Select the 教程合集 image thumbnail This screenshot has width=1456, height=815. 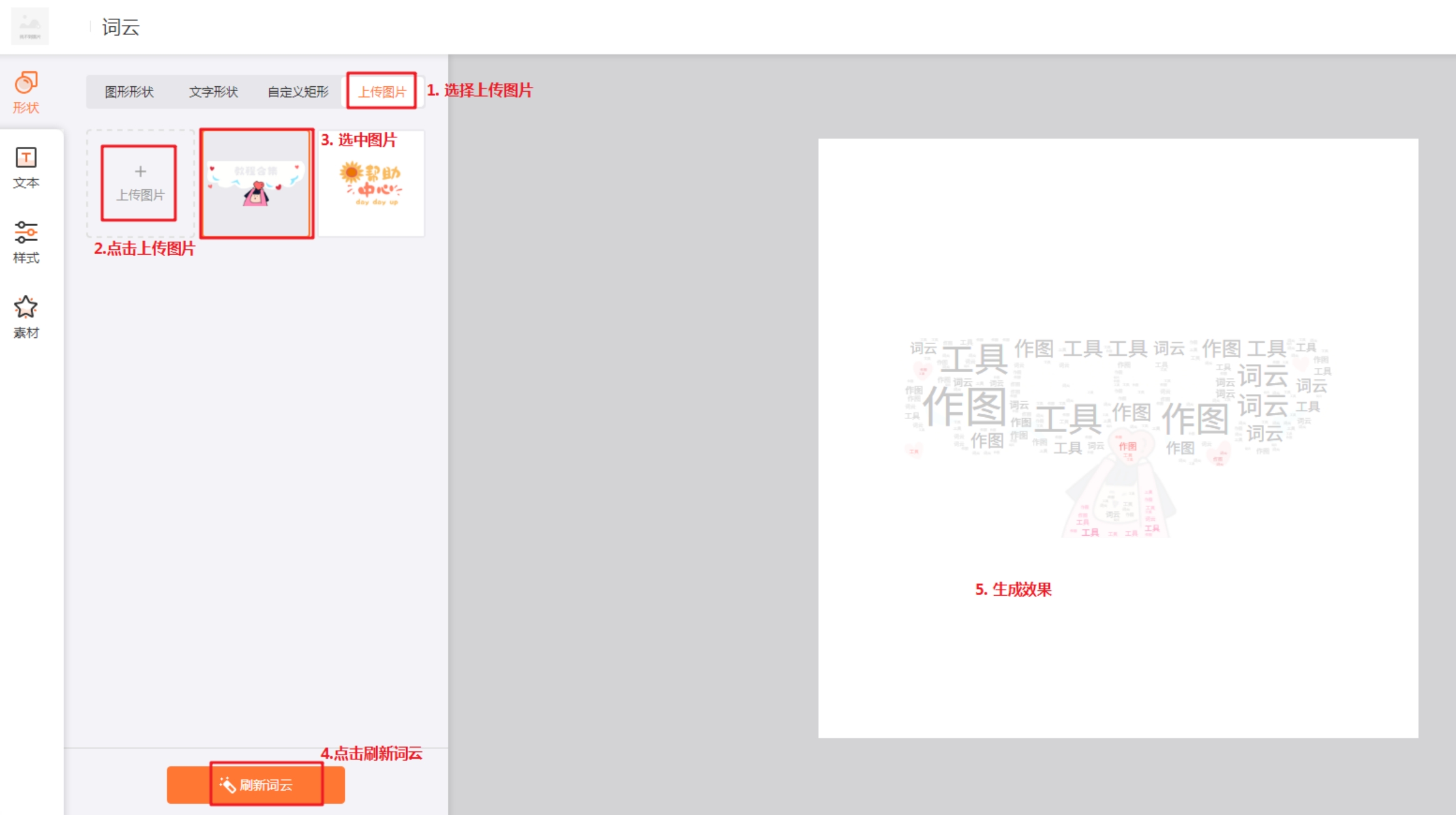(x=256, y=182)
